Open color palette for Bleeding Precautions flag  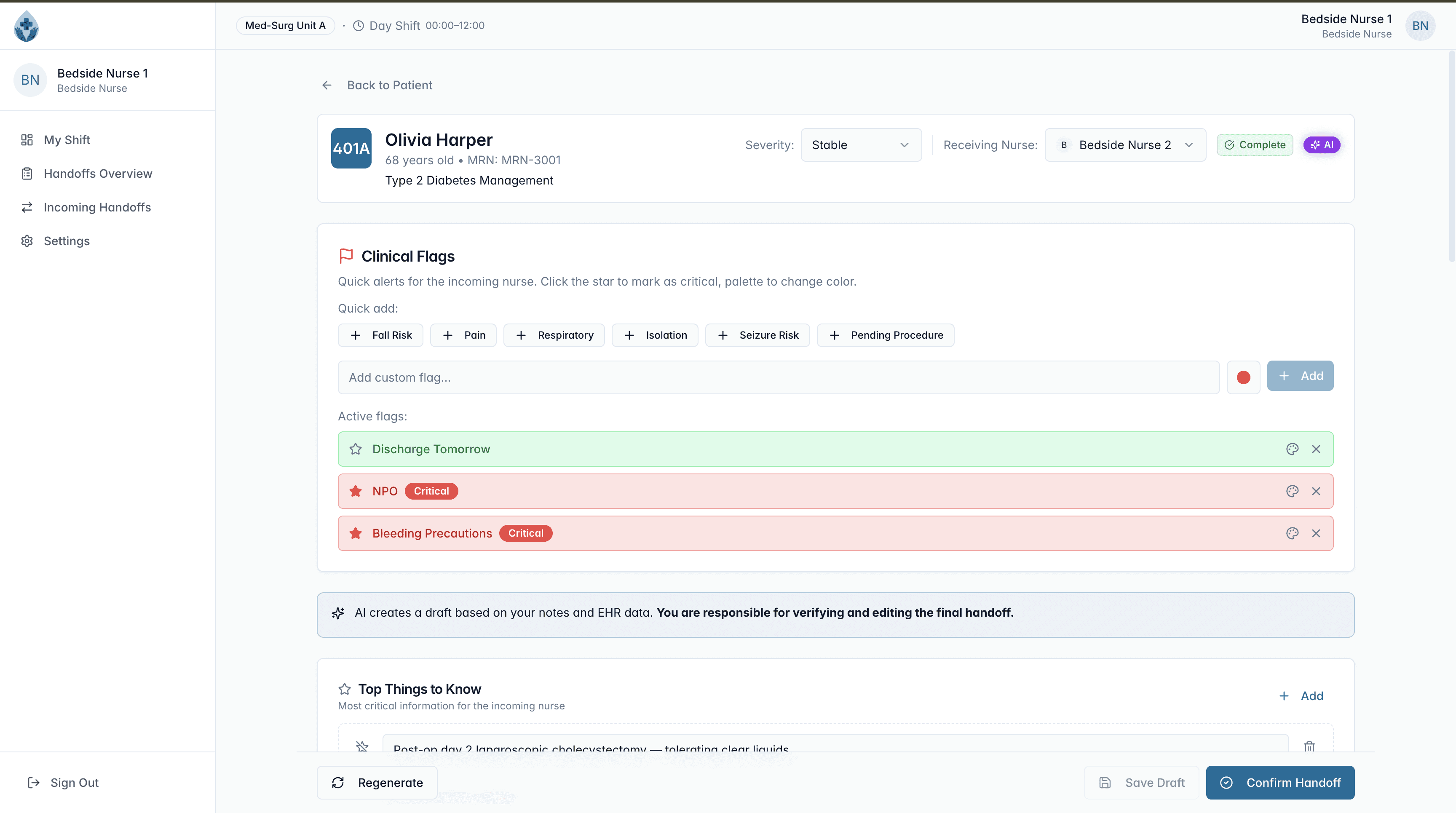[1292, 533]
